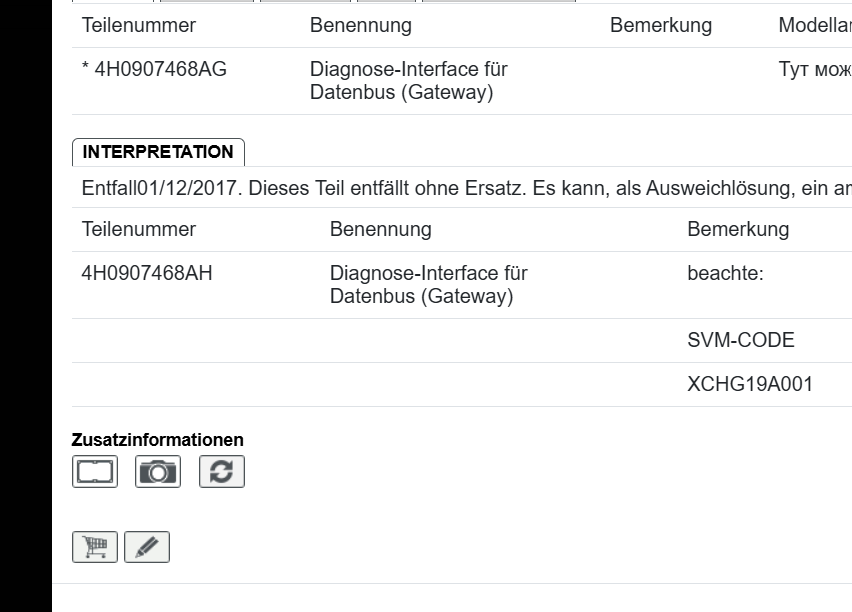This screenshot has width=852, height=612.
Task: Click the Zusatzinformationen heading
Action: click(x=160, y=440)
